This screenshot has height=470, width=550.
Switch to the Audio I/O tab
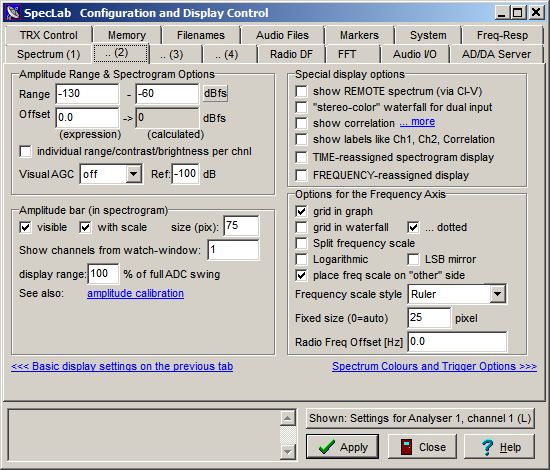click(415, 54)
